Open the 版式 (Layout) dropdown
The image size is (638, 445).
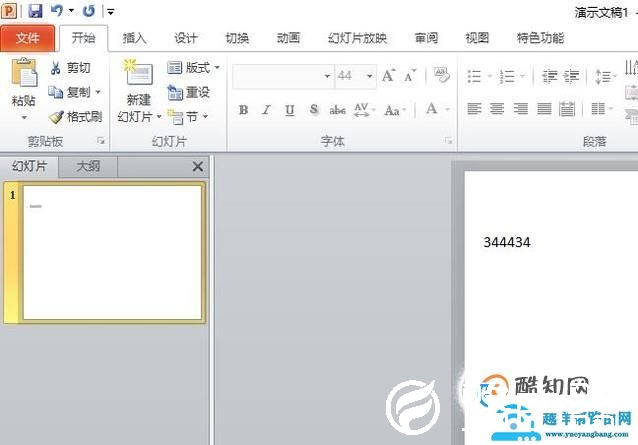193,68
